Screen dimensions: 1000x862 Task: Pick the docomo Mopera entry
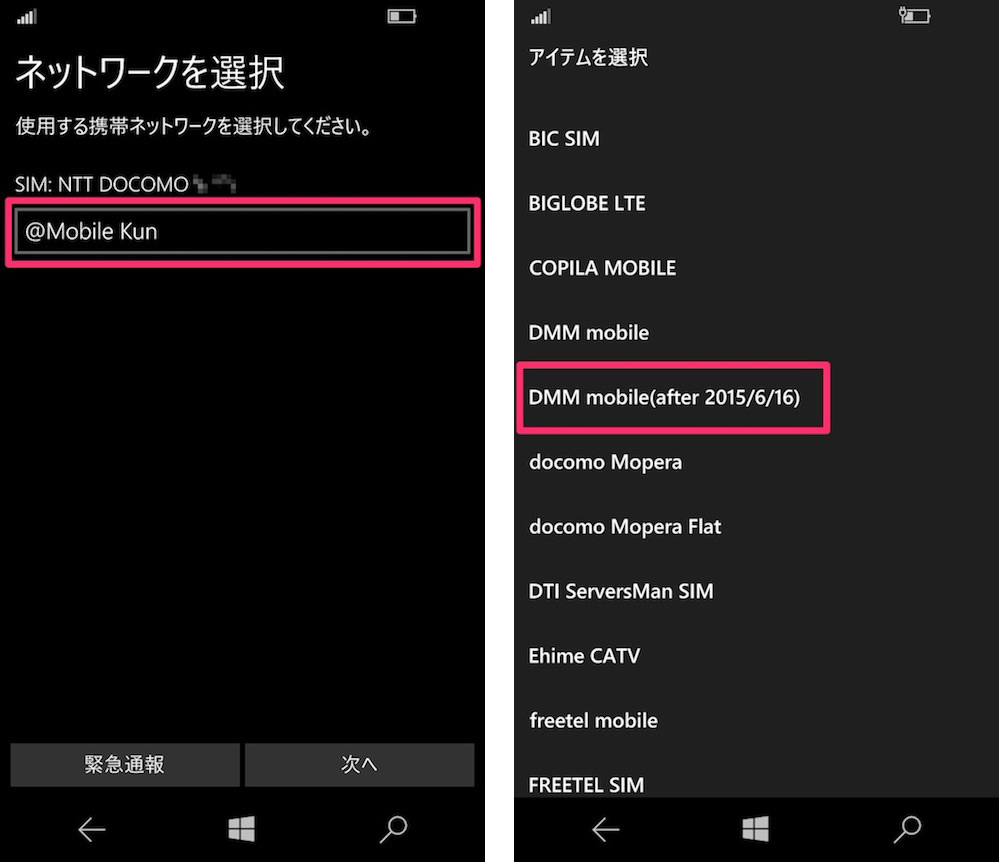pos(605,462)
